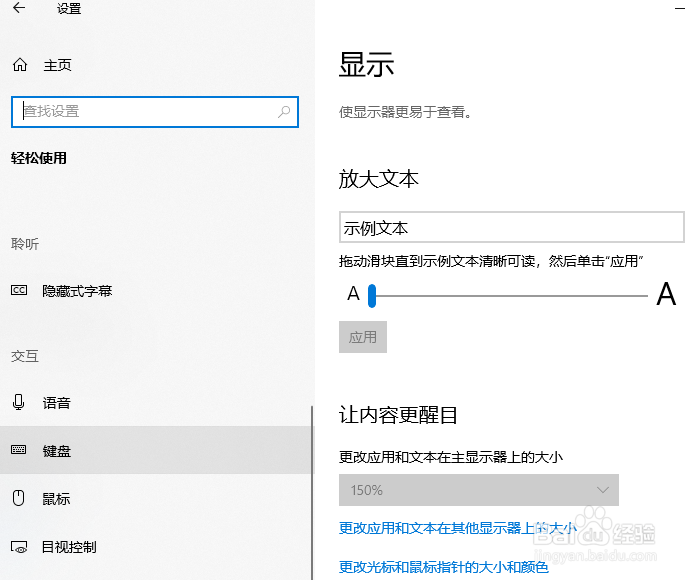Image resolution: width=695 pixels, height=580 pixels.
Task: Click the 轻松使用 heading
Action: (39, 158)
